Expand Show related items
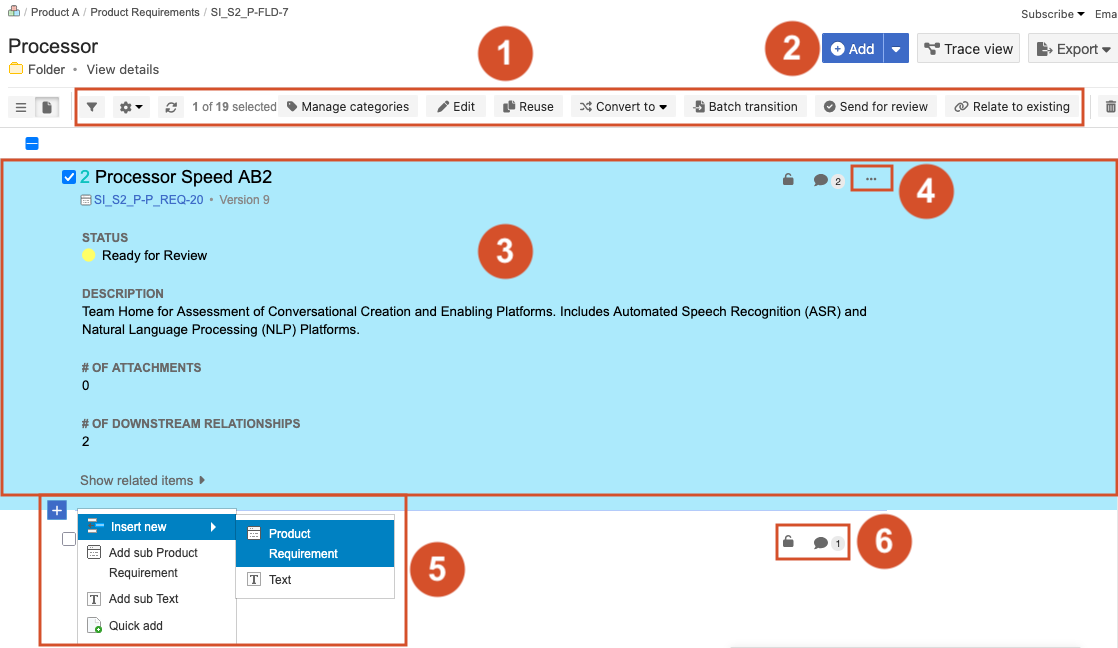The width and height of the screenshot is (1118, 648). (142, 480)
